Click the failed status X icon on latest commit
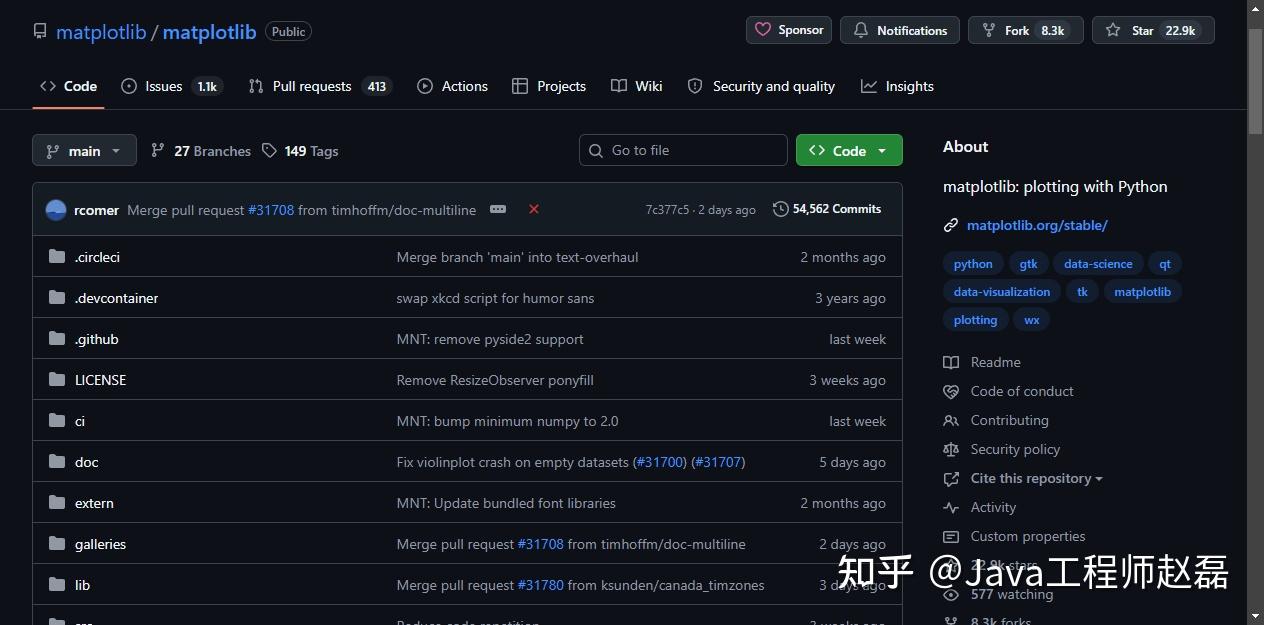This screenshot has width=1264, height=625. 534,209
